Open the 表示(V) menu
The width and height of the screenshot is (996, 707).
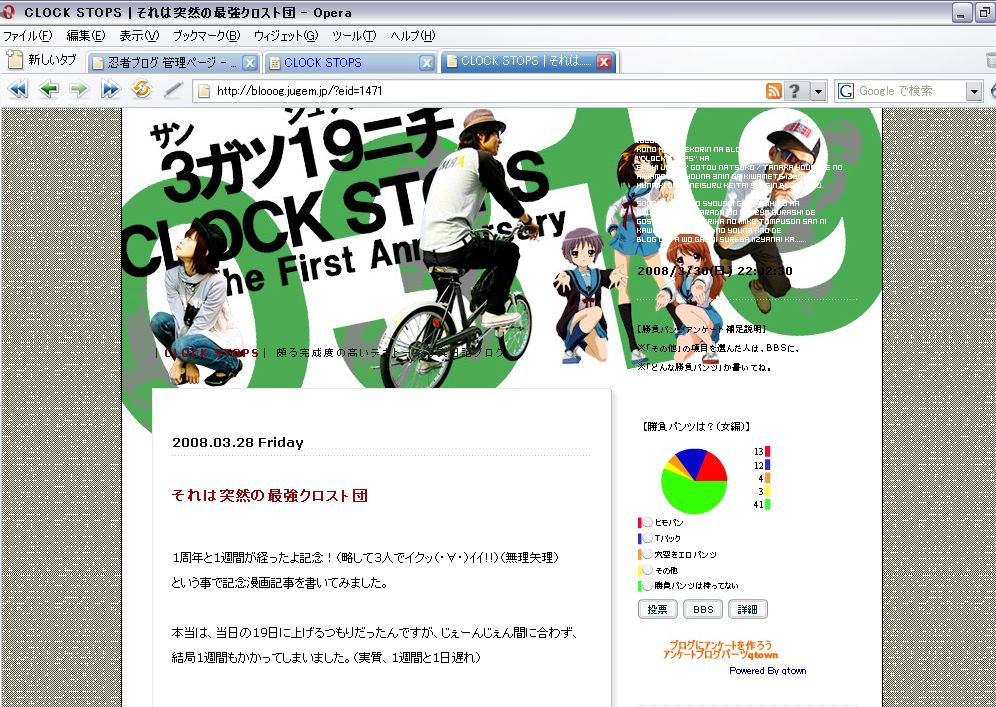[x=139, y=36]
